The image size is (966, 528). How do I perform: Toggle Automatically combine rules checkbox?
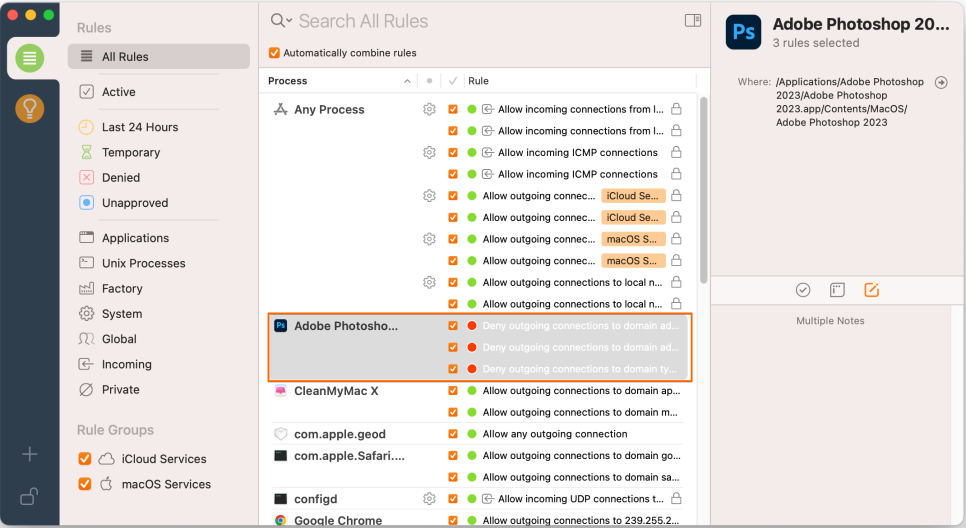pyautogui.click(x=274, y=53)
